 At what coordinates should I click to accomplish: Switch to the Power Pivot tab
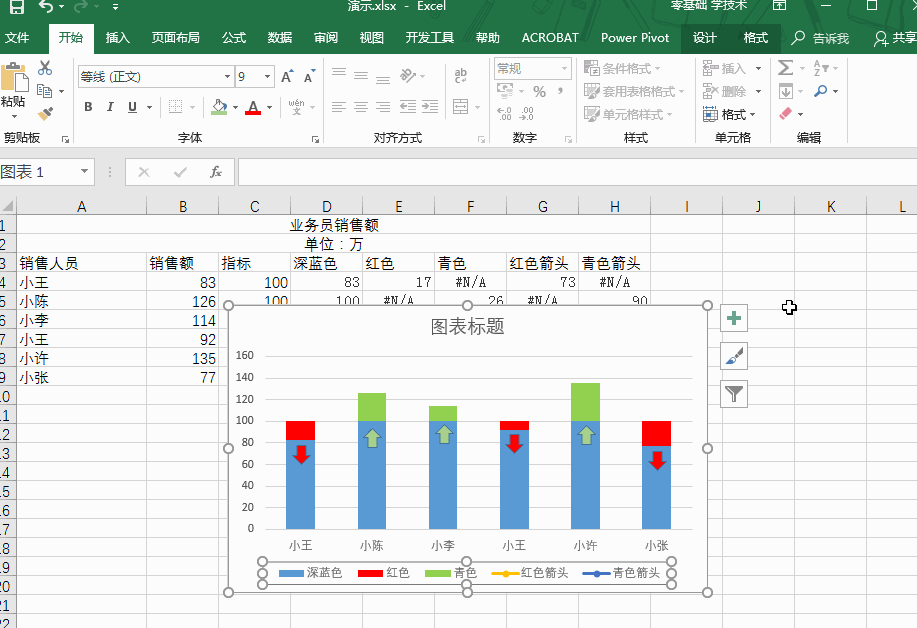coord(635,38)
